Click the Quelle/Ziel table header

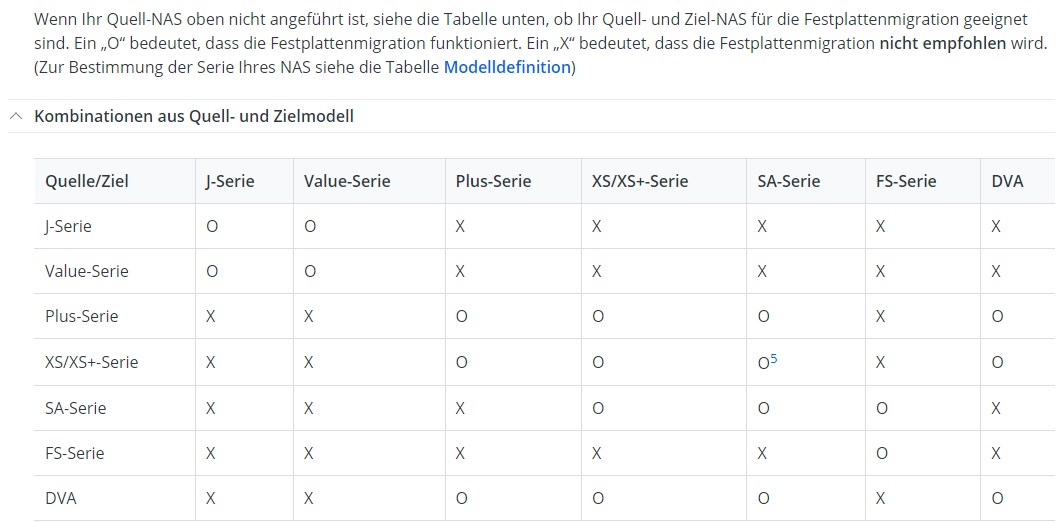[x=87, y=181]
